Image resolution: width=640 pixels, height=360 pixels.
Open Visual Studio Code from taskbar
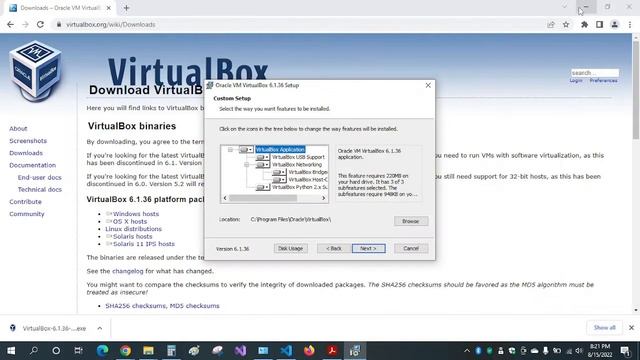[286, 351]
